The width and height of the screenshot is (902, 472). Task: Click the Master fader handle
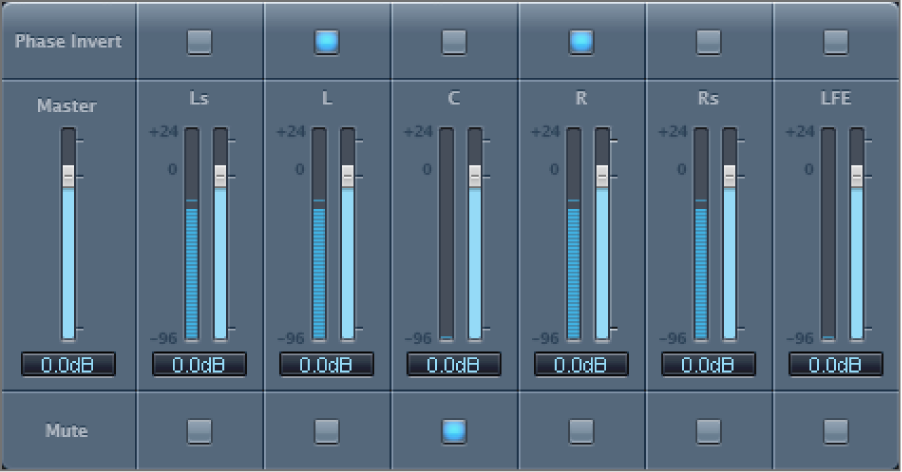click(68, 176)
